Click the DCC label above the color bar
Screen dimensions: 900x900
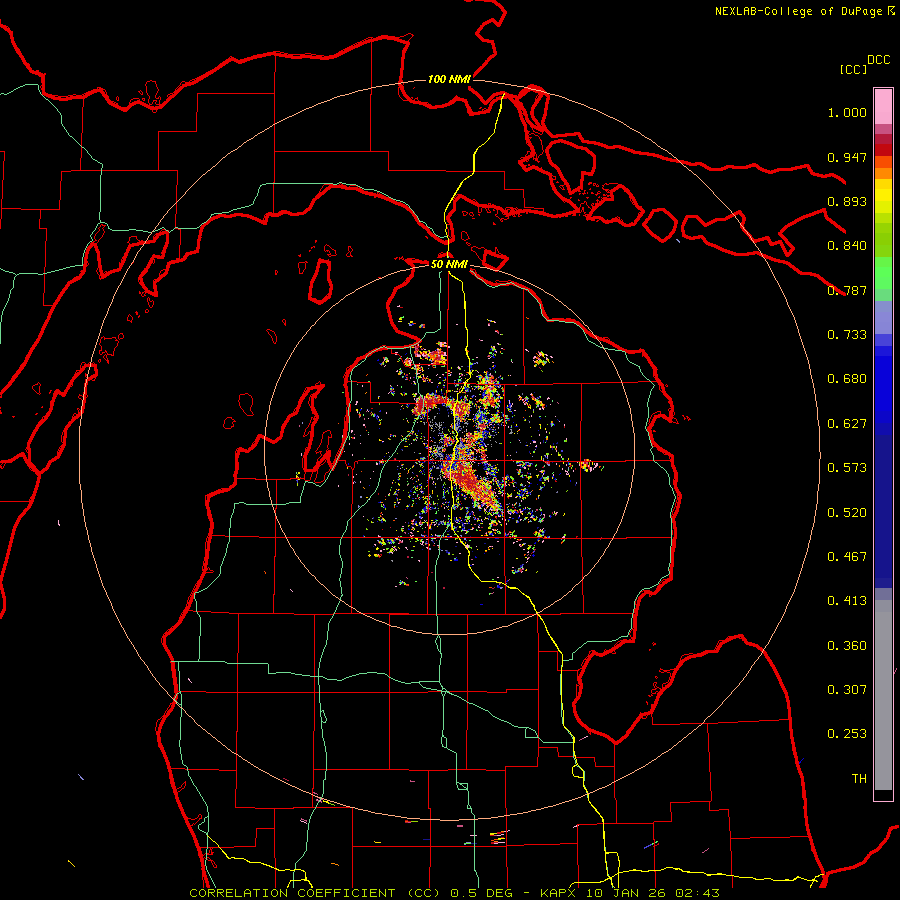[x=878, y=60]
